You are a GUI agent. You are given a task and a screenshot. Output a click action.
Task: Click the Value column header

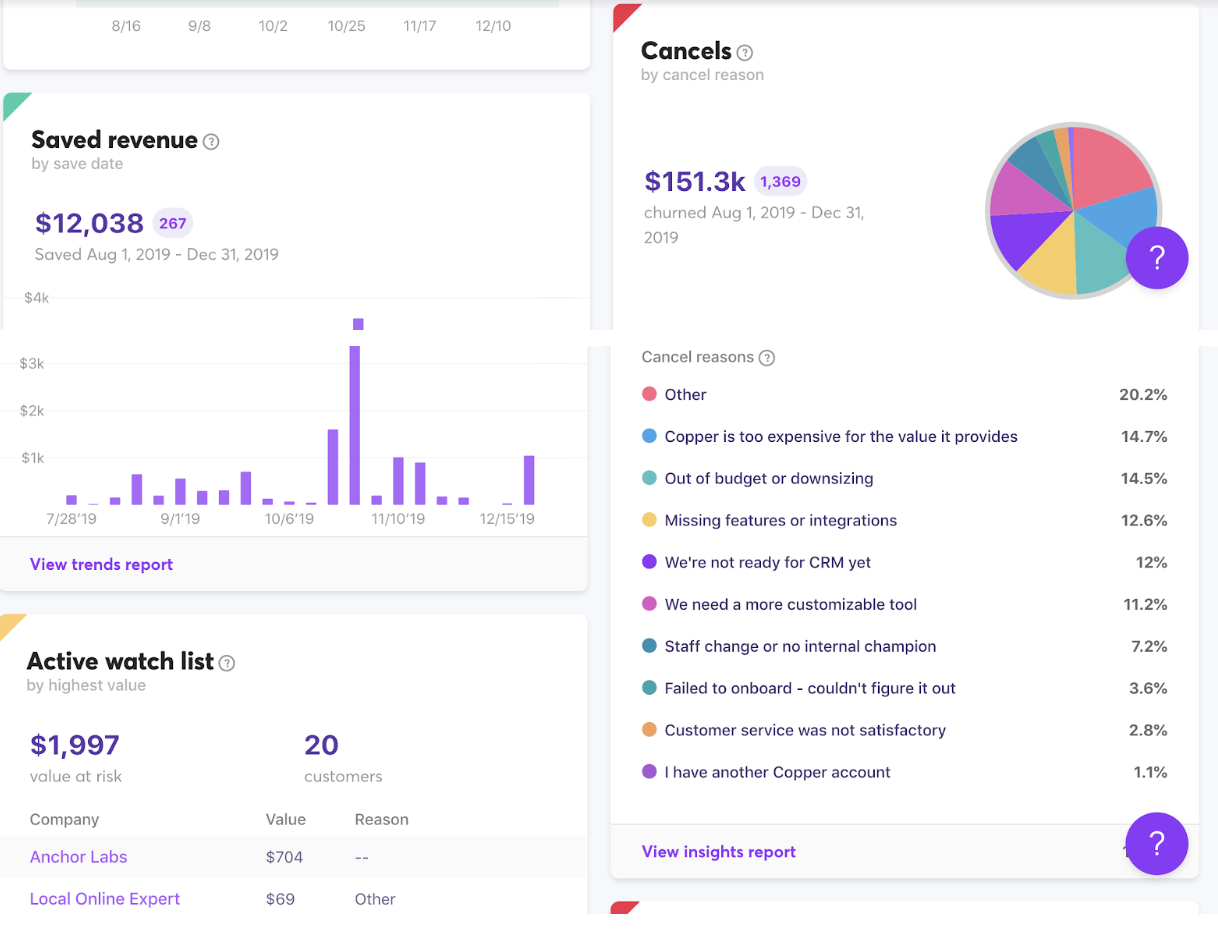[x=285, y=820]
